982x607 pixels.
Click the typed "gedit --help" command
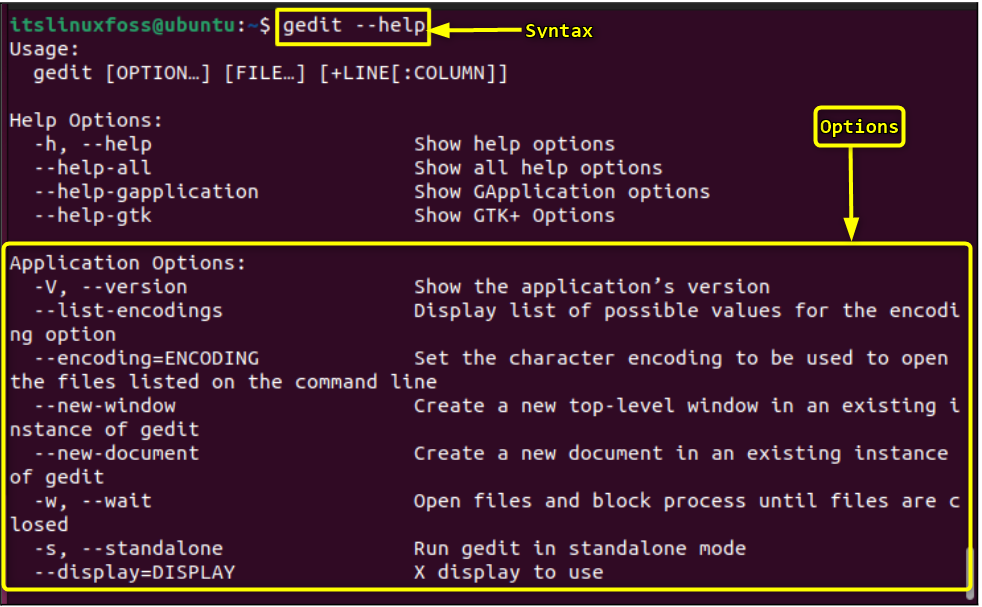[x=354, y=26]
